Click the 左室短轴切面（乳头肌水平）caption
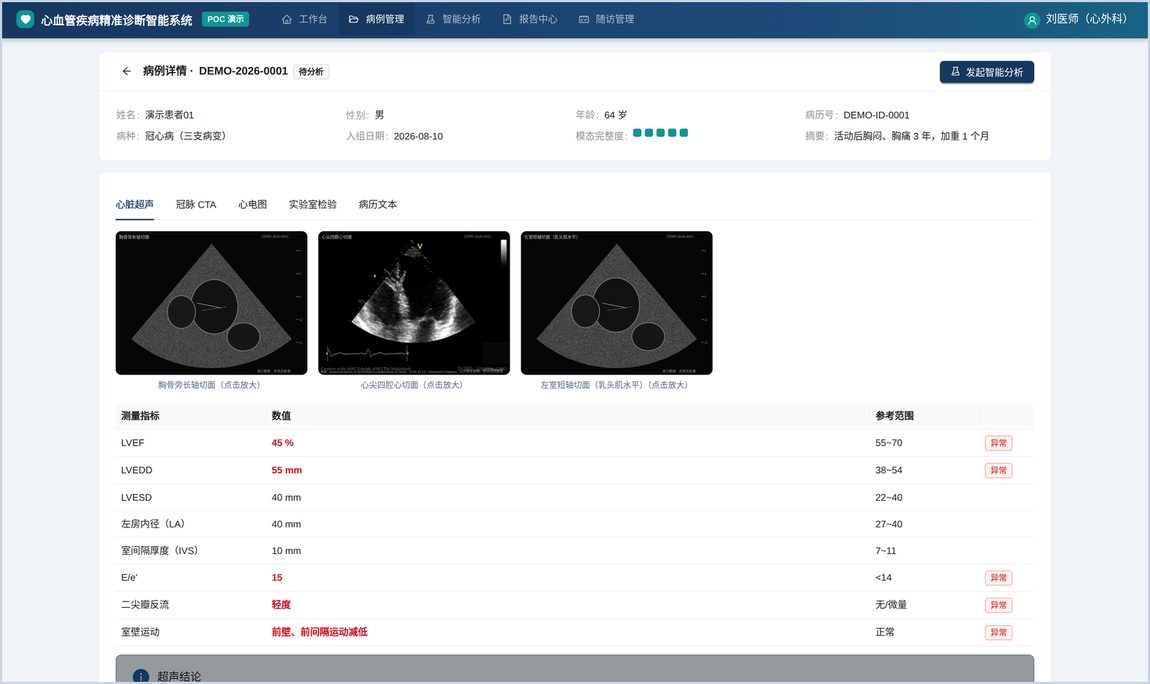1150x684 pixels. 614,385
